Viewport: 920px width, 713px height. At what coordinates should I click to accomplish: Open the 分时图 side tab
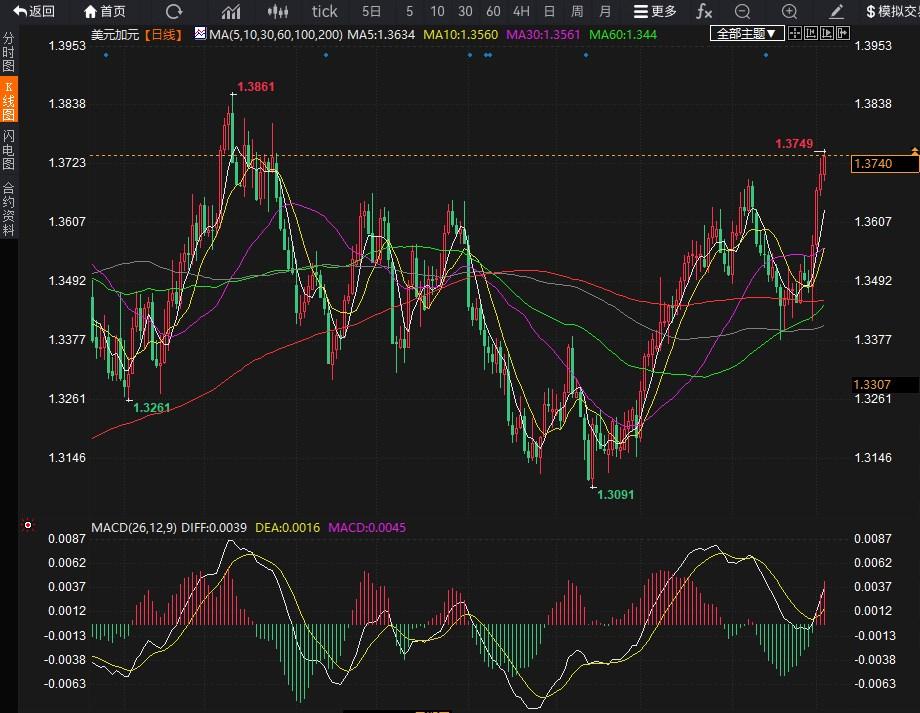point(9,52)
